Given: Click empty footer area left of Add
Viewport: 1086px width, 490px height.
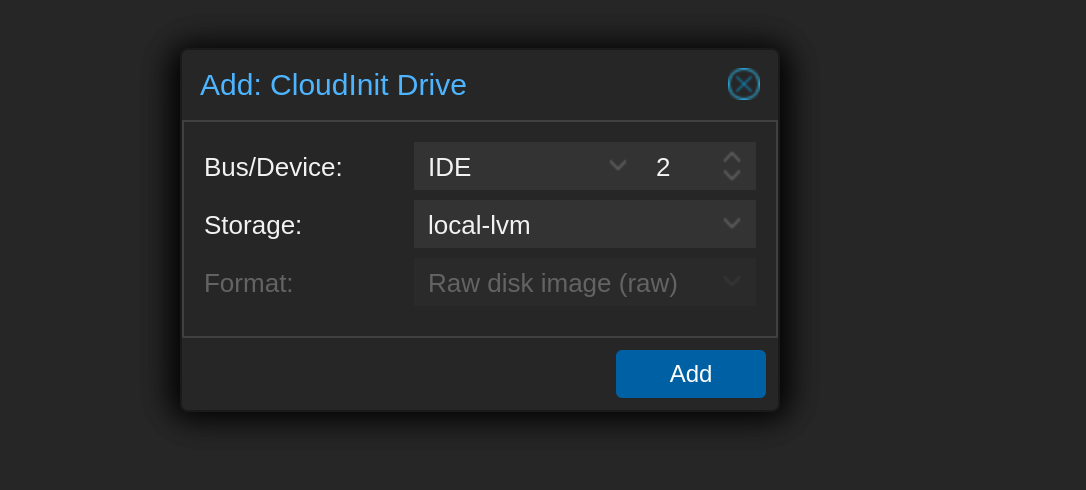Looking at the screenshot, I should point(398,374).
